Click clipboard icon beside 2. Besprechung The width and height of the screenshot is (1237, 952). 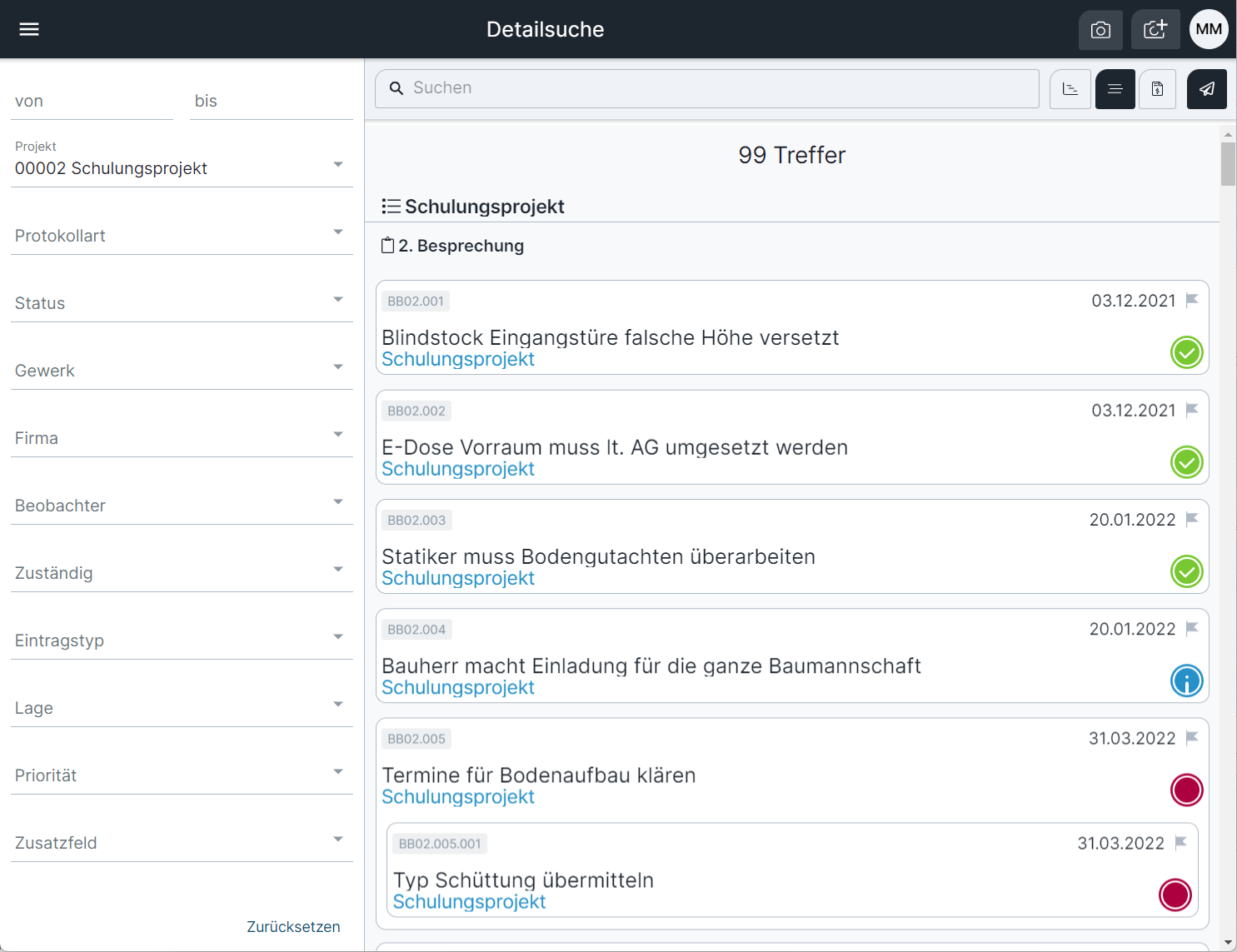(387, 246)
